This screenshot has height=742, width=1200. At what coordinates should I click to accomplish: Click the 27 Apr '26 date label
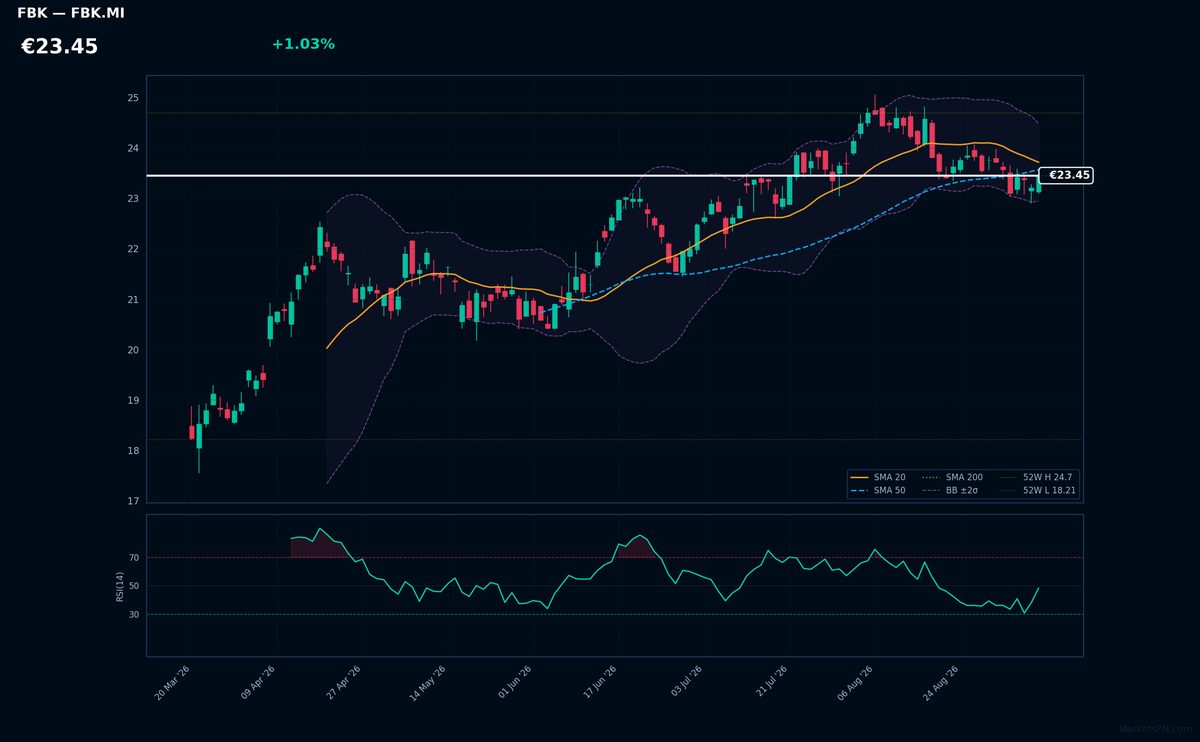click(x=344, y=683)
